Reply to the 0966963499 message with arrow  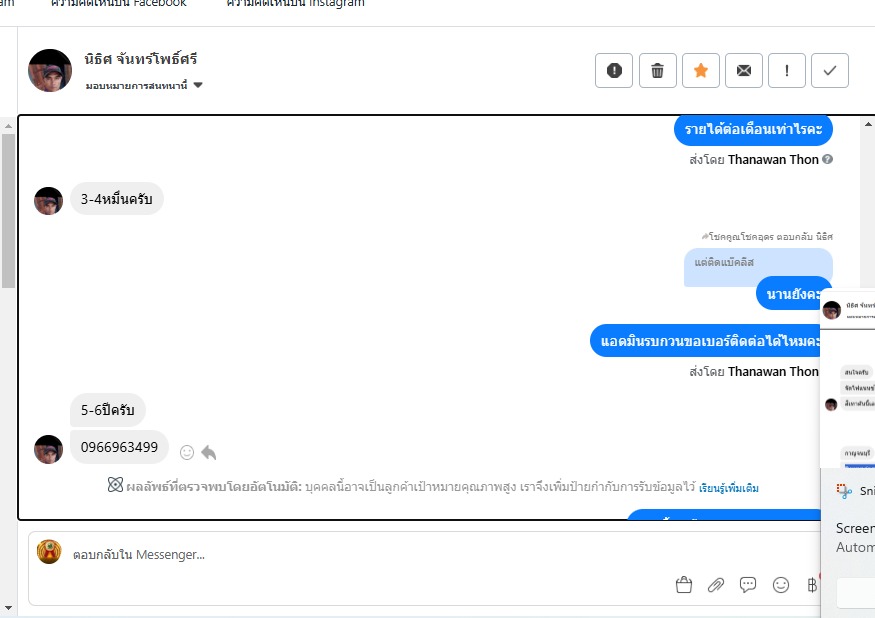(x=209, y=452)
